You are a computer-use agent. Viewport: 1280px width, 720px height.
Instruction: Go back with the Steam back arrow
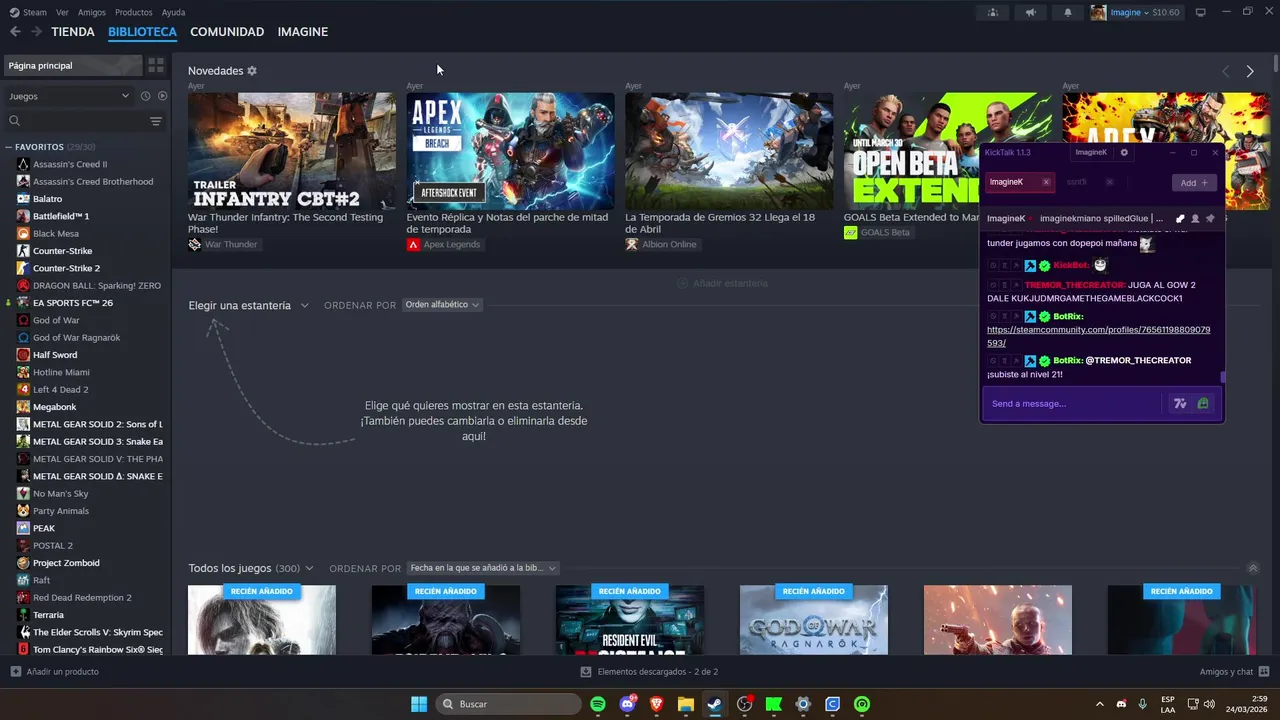point(15,32)
